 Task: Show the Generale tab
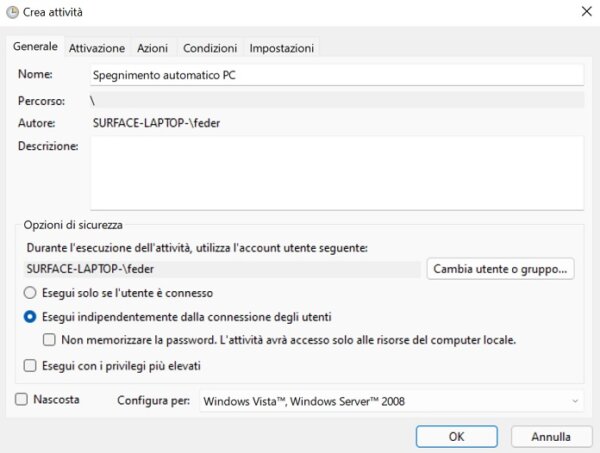pyautogui.click(x=35, y=46)
